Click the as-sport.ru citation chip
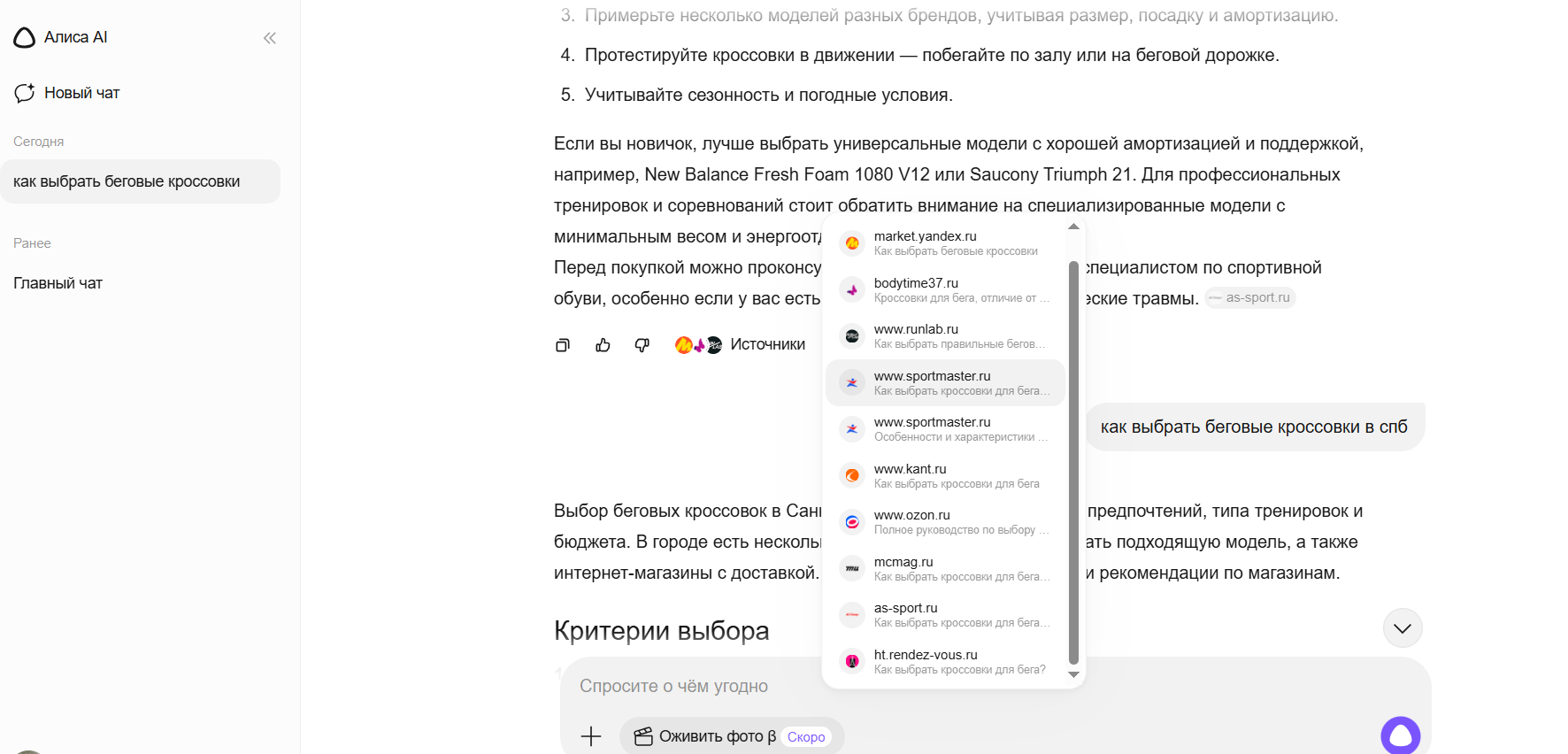Screen dimensions: 1568x754 [x=1250, y=298]
